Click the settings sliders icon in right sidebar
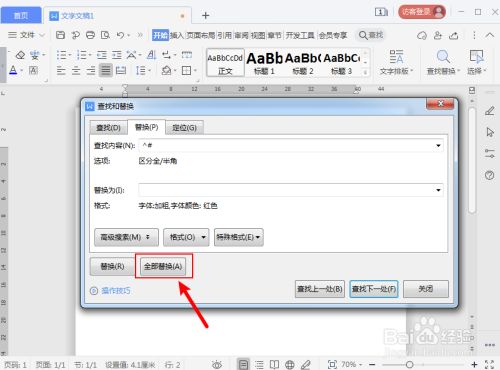Screen dimensions: 500x370 [x=489, y=153]
